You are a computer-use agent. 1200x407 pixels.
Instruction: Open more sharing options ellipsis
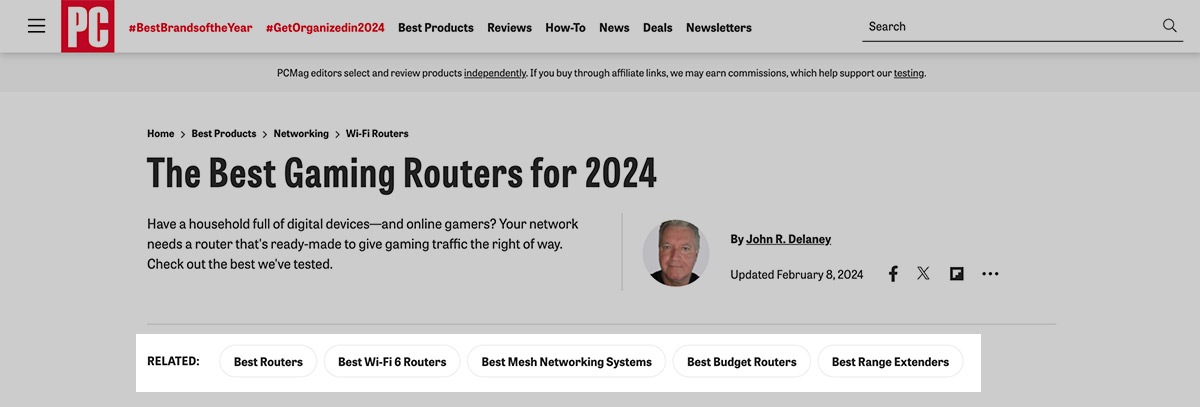click(990, 274)
